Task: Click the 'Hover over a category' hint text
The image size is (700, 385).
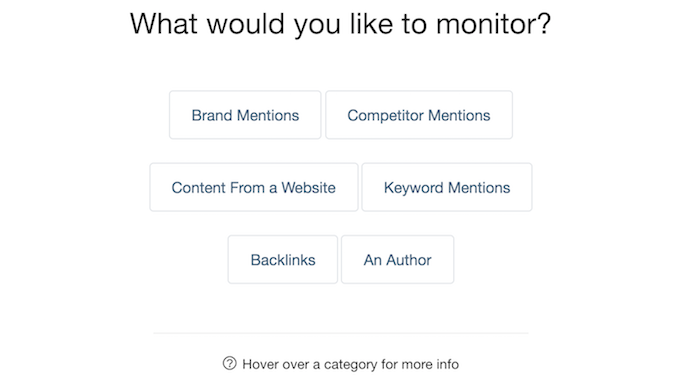Action: 350,364
